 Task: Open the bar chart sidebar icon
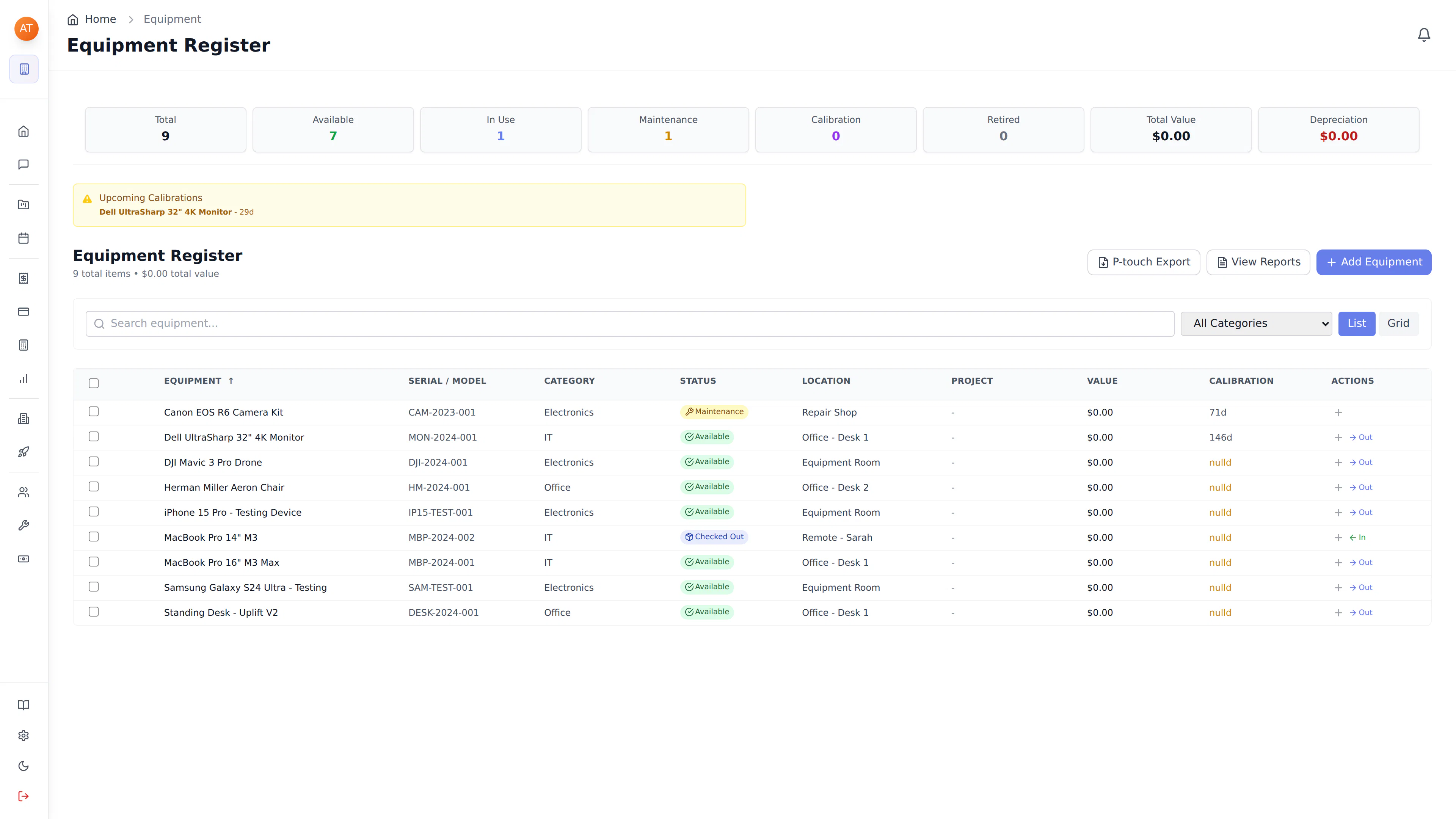coord(24,379)
